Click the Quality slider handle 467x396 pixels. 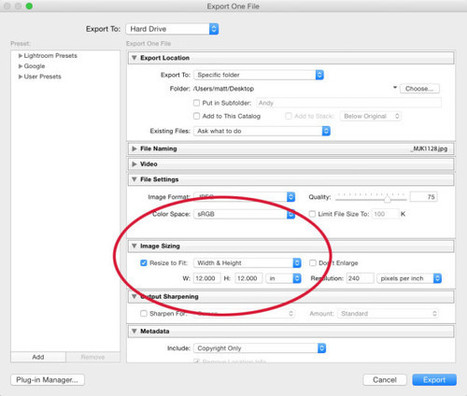[x=387, y=199]
